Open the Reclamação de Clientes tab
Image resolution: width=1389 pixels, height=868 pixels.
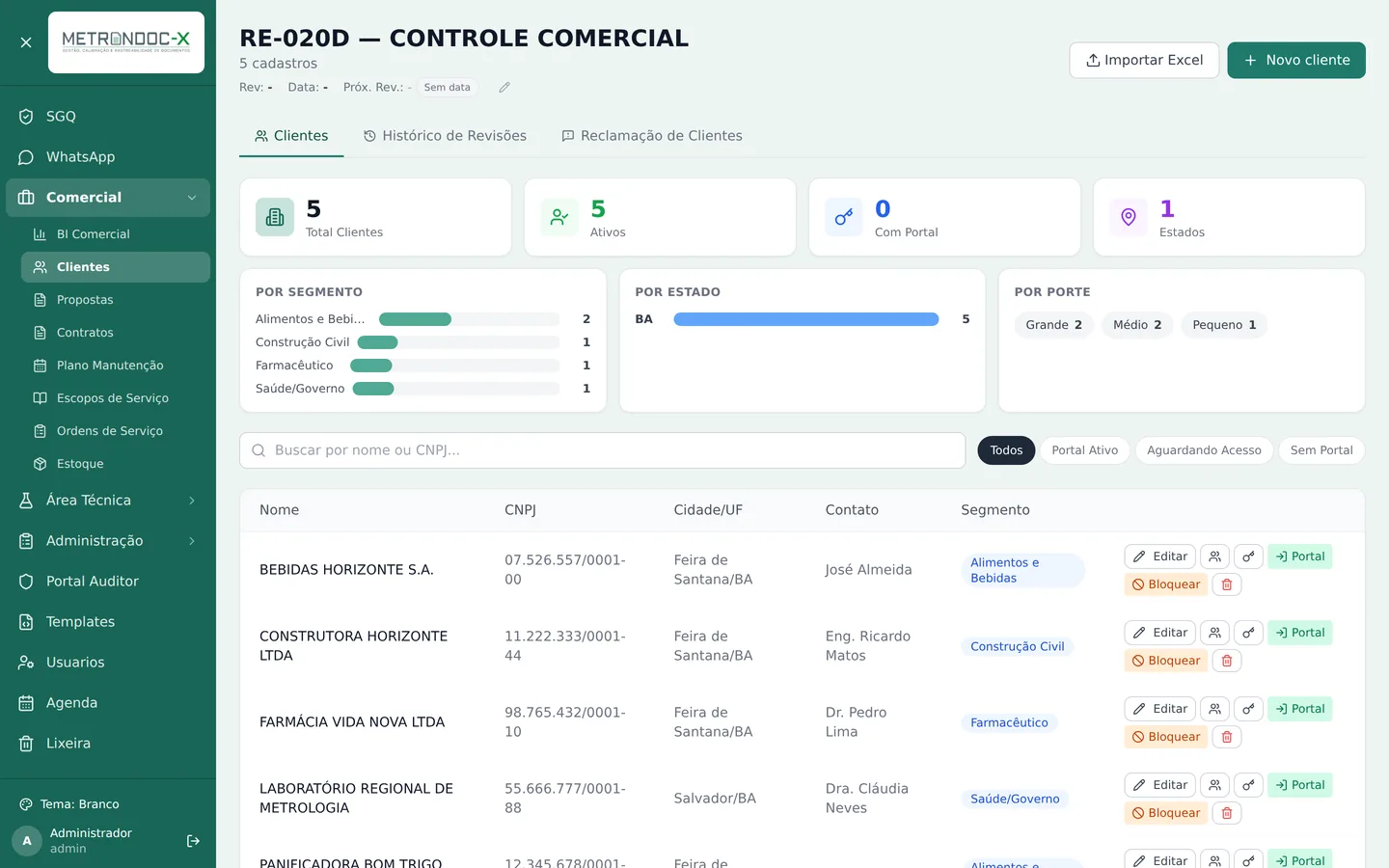point(652,136)
